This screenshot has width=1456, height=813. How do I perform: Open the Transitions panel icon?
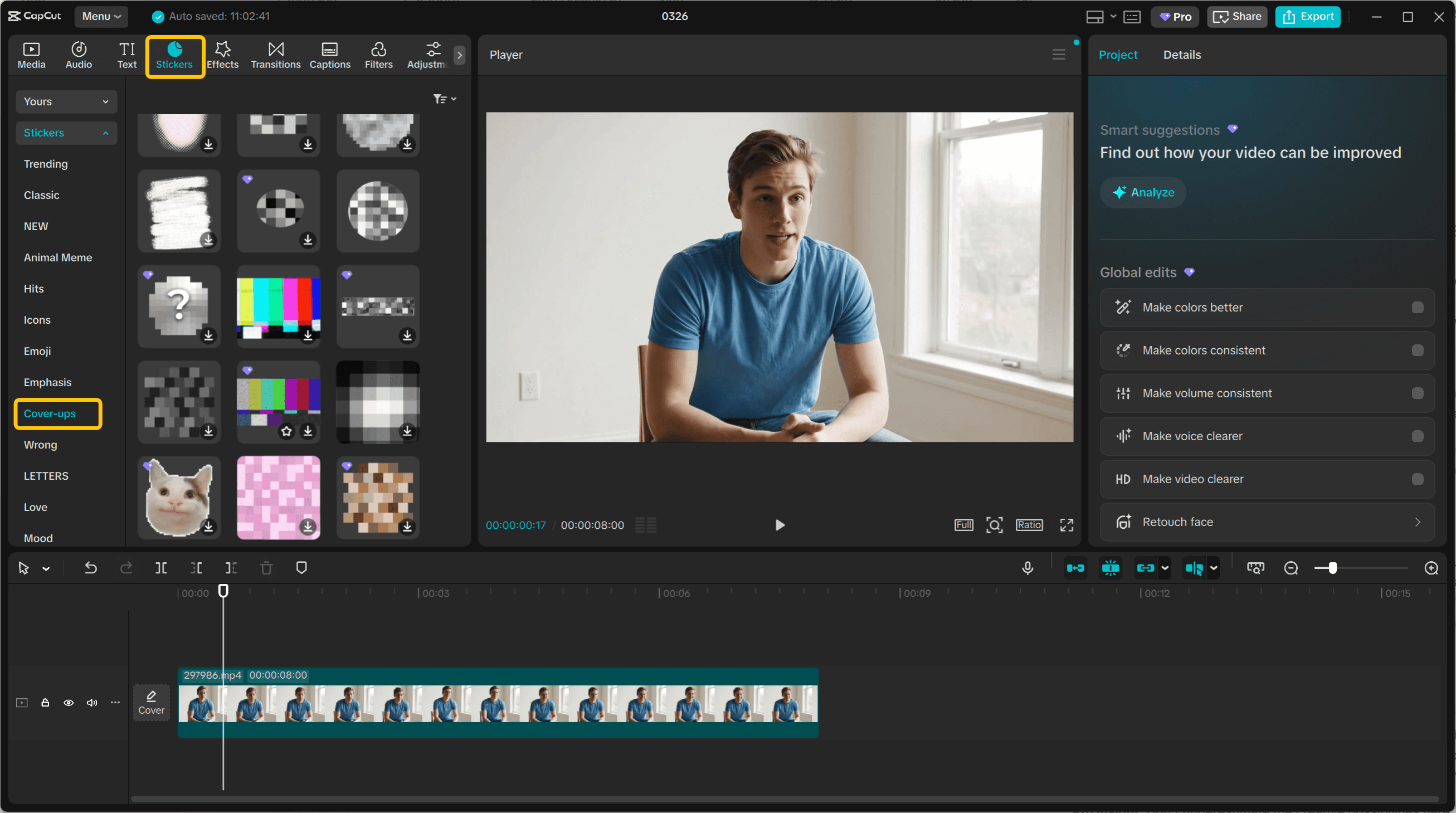coord(275,55)
